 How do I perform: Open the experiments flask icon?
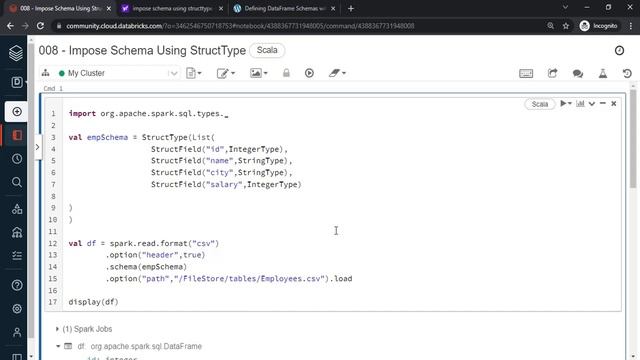pyautogui.click(x=602, y=73)
